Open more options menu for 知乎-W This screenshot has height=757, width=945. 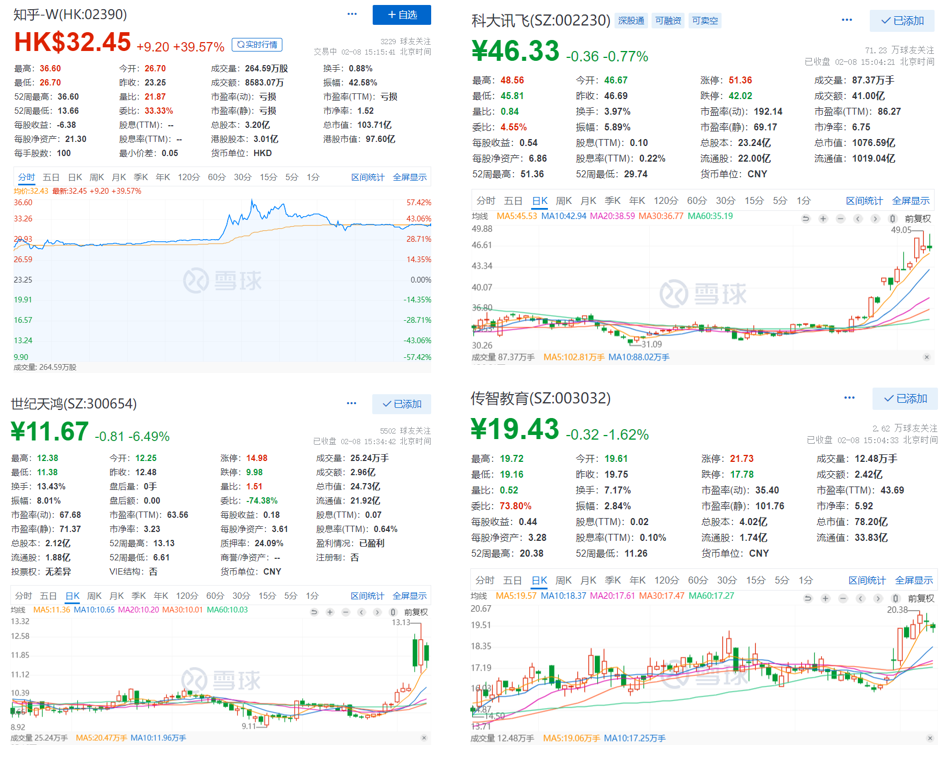click(352, 14)
